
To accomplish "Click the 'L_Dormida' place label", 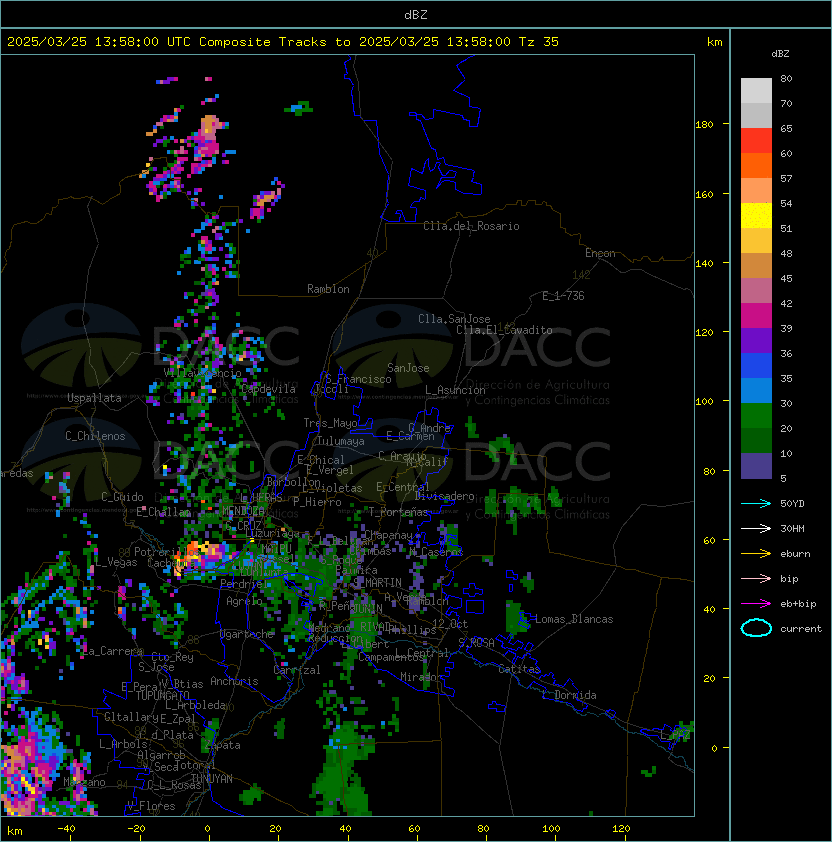I will (569, 695).
